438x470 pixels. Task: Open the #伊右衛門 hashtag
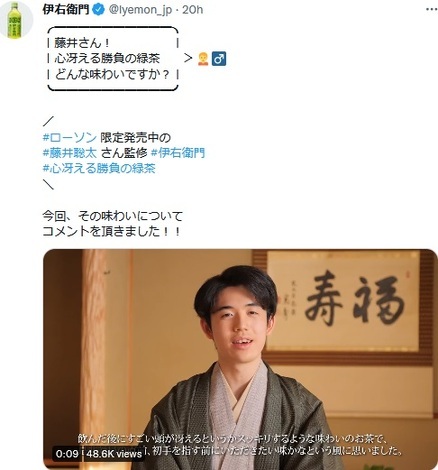click(178, 153)
